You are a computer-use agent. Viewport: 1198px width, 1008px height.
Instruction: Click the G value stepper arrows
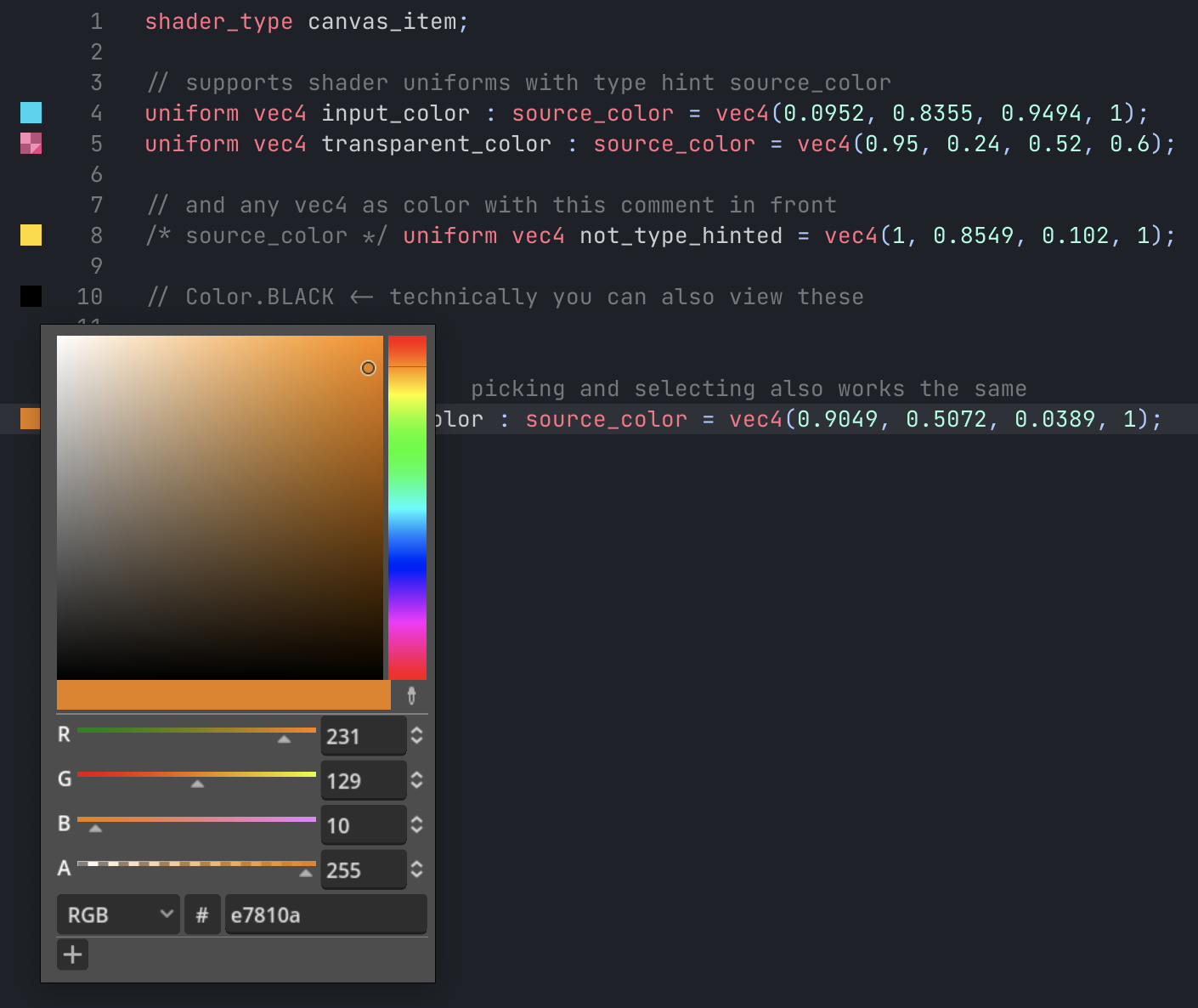click(x=416, y=779)
